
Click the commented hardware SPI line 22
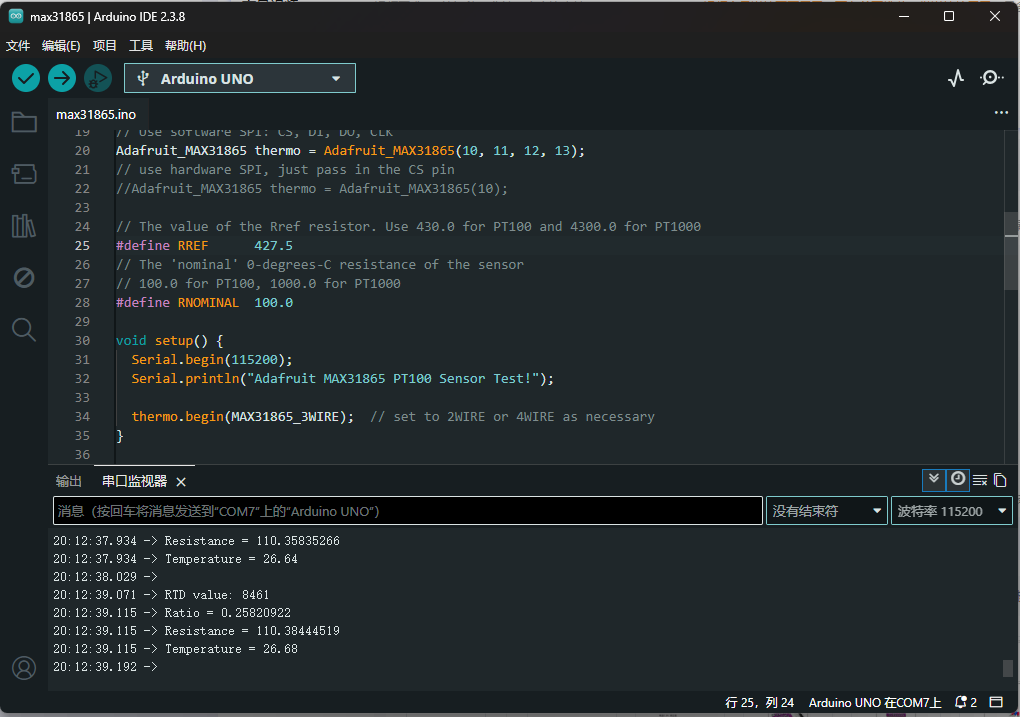coord(312,189)
